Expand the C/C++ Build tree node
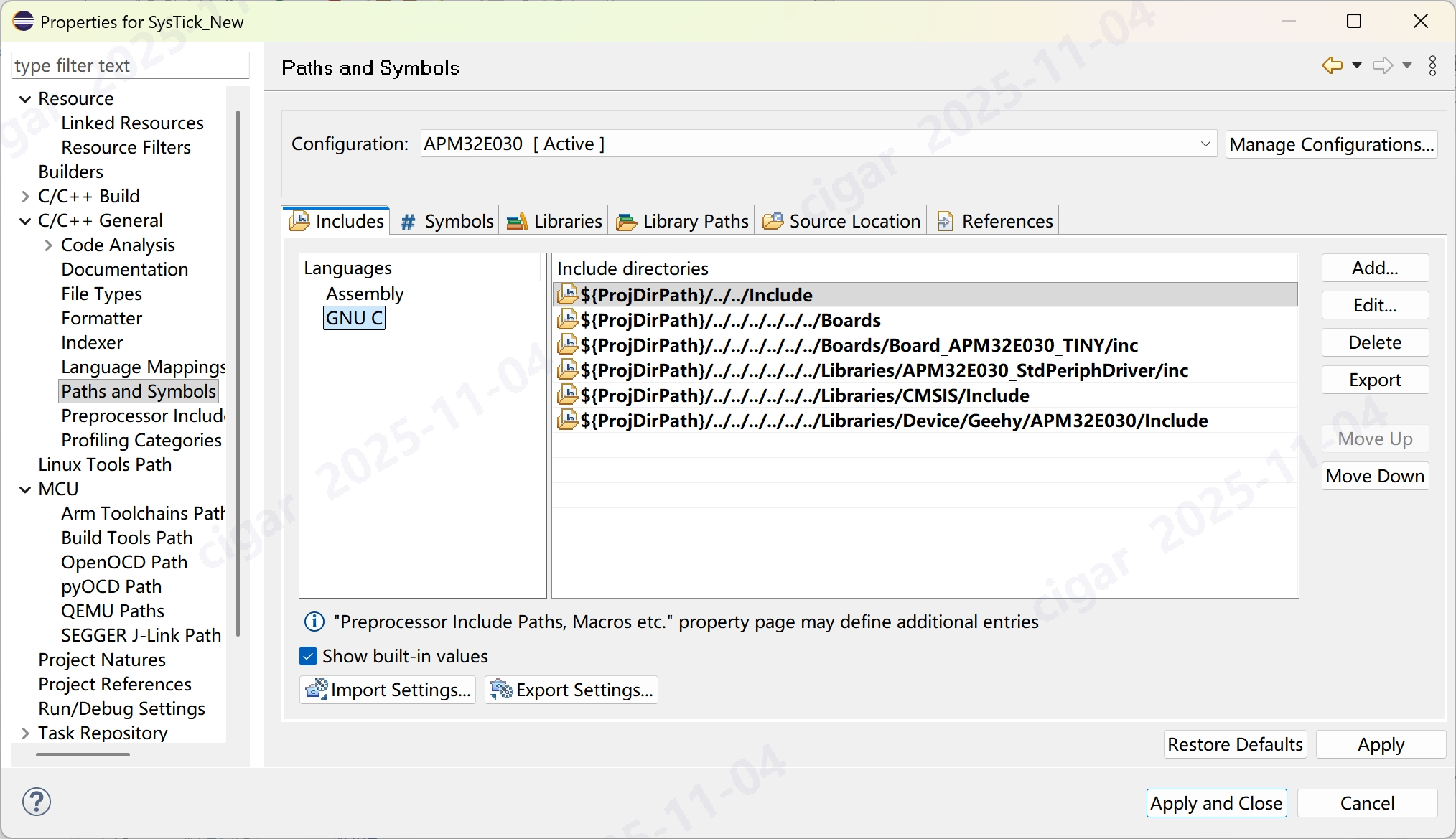This screenshot has width=1456, height=839. coord(25,197)
